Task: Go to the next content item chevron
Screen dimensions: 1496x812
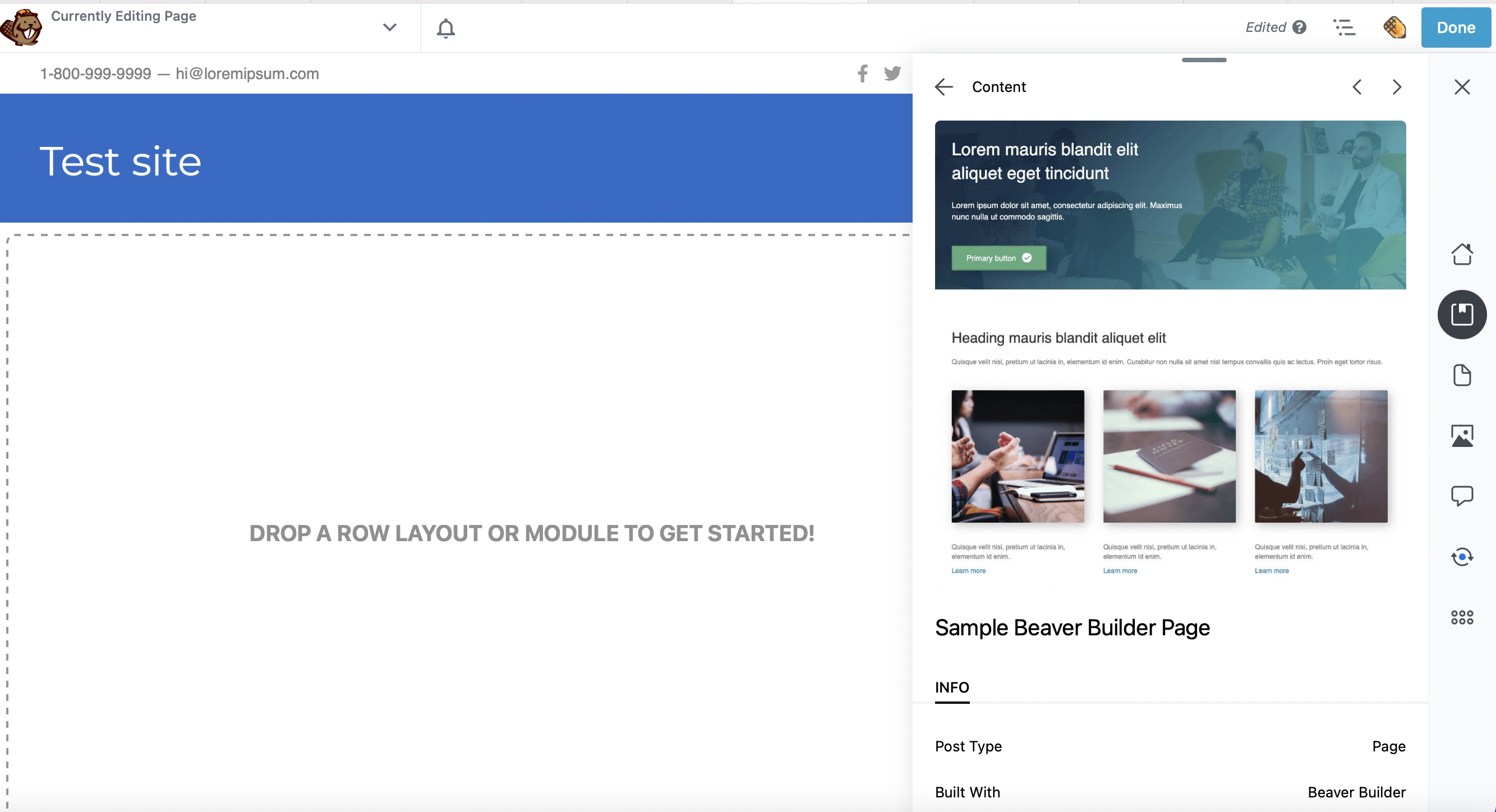Action: pos(1397,87)
